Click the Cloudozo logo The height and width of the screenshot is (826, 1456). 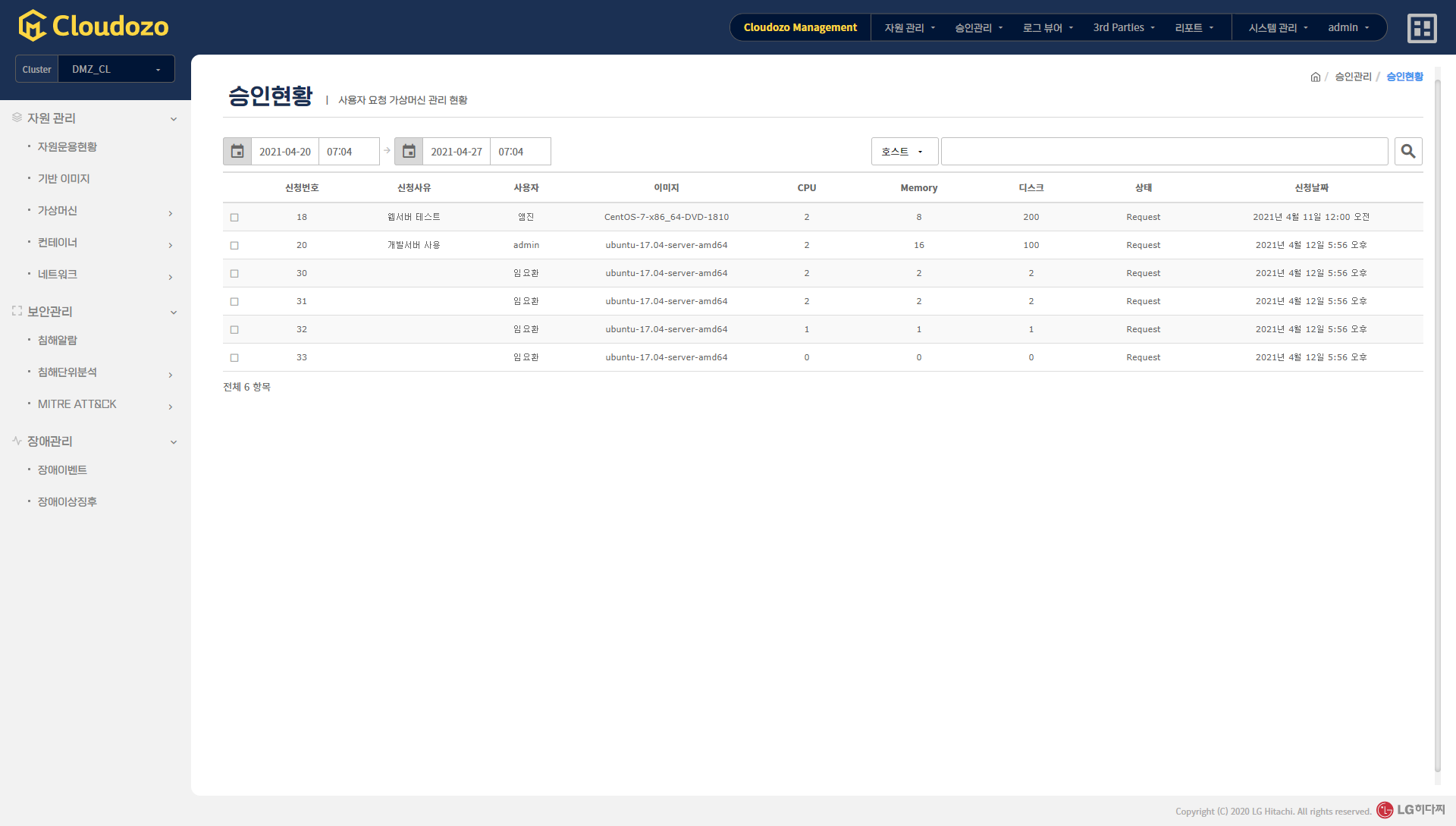(93, 27)
